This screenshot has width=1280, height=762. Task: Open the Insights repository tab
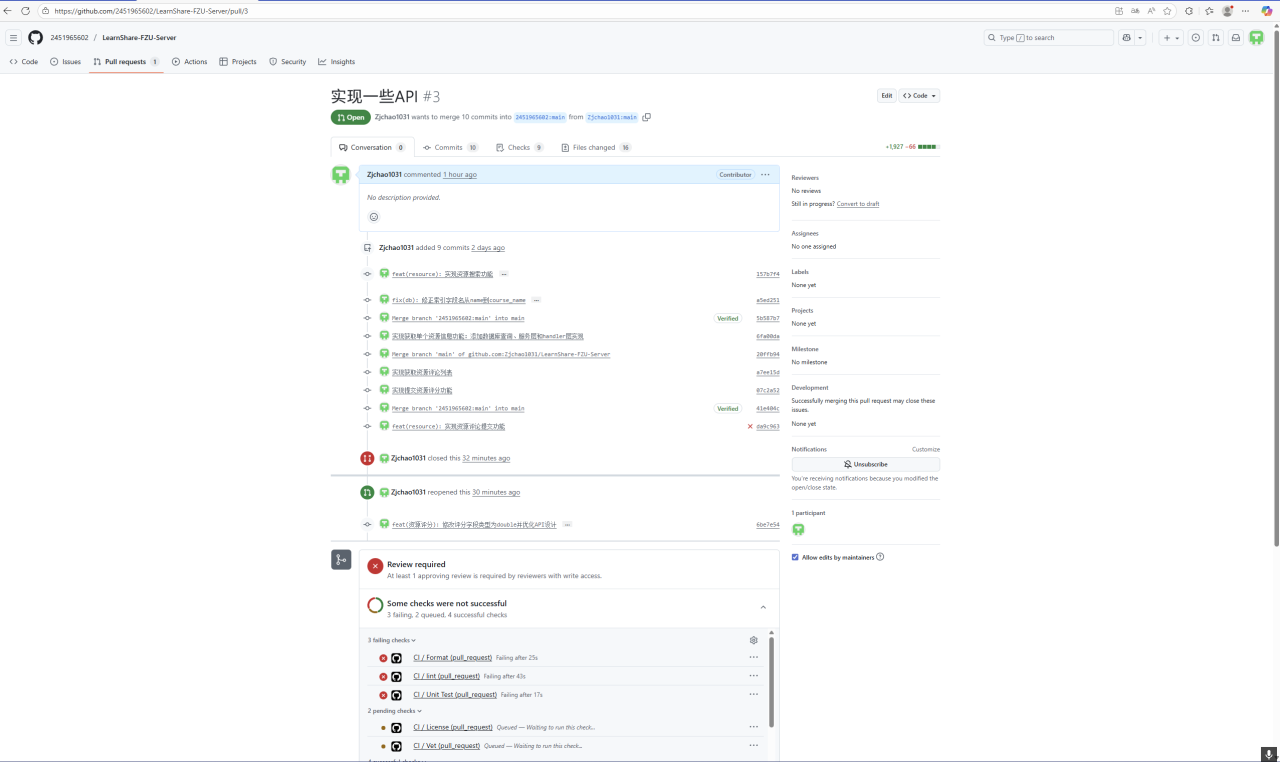pos(337,62)
